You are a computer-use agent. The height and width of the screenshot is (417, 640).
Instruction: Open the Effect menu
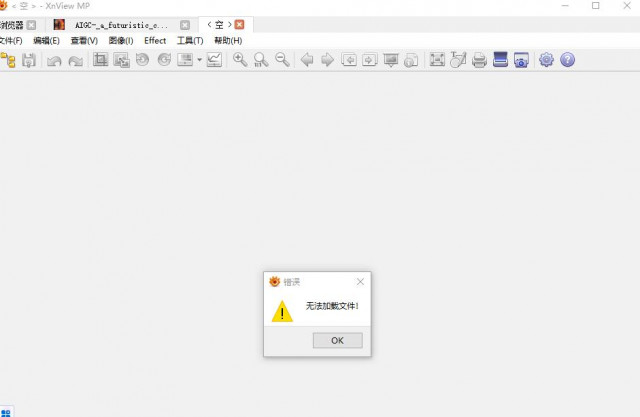click(x=155, y=41)
